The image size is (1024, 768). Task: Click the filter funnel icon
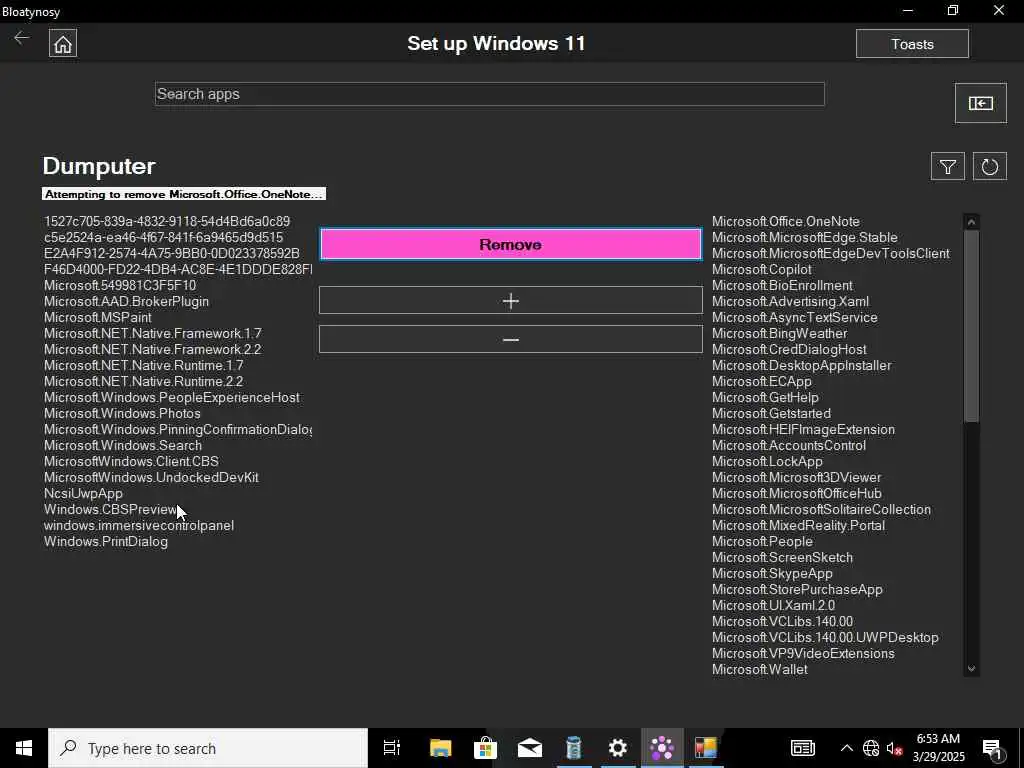(948, 167)
